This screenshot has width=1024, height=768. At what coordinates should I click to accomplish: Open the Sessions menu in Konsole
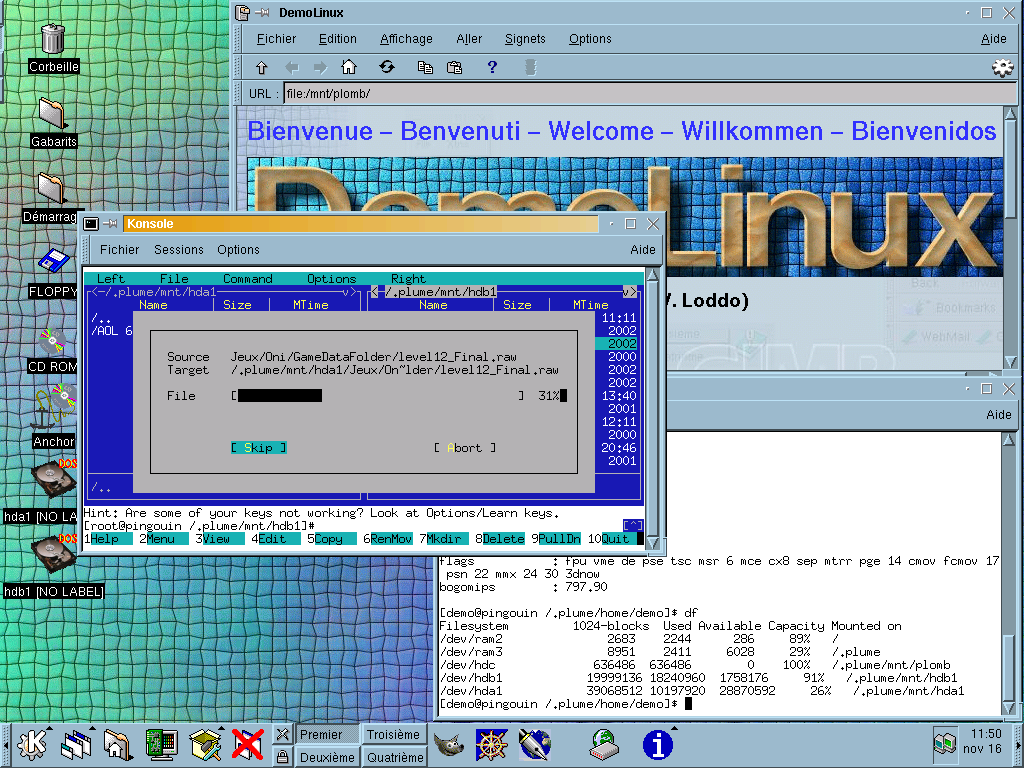178,250
